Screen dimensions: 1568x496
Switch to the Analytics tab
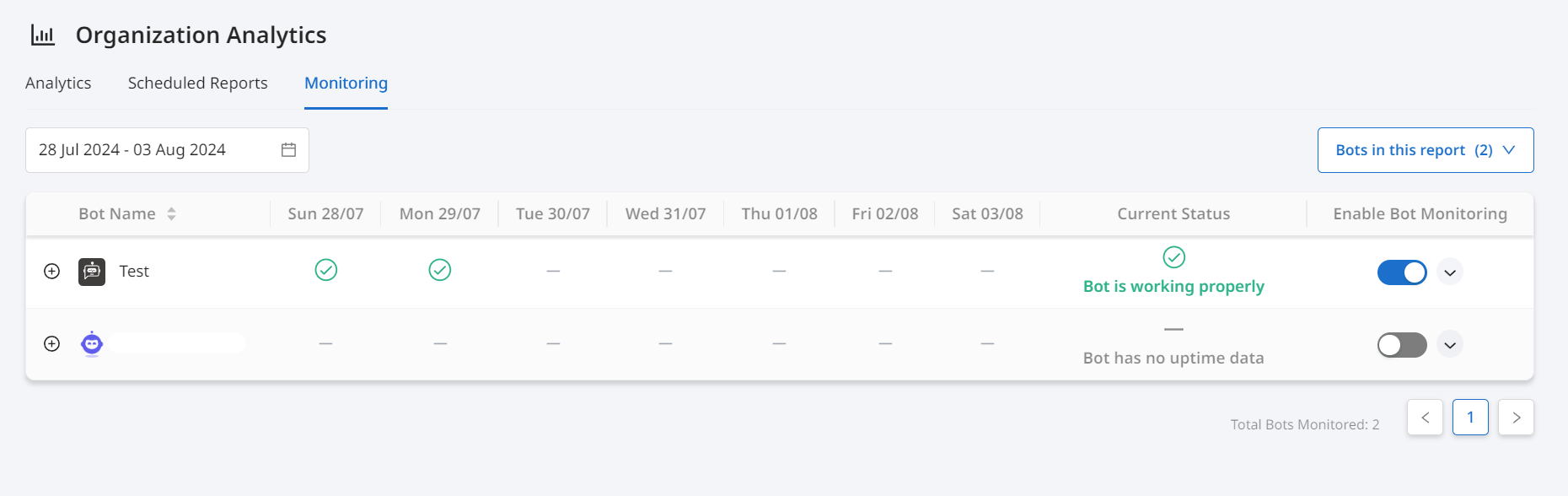(x=58, y=83)
